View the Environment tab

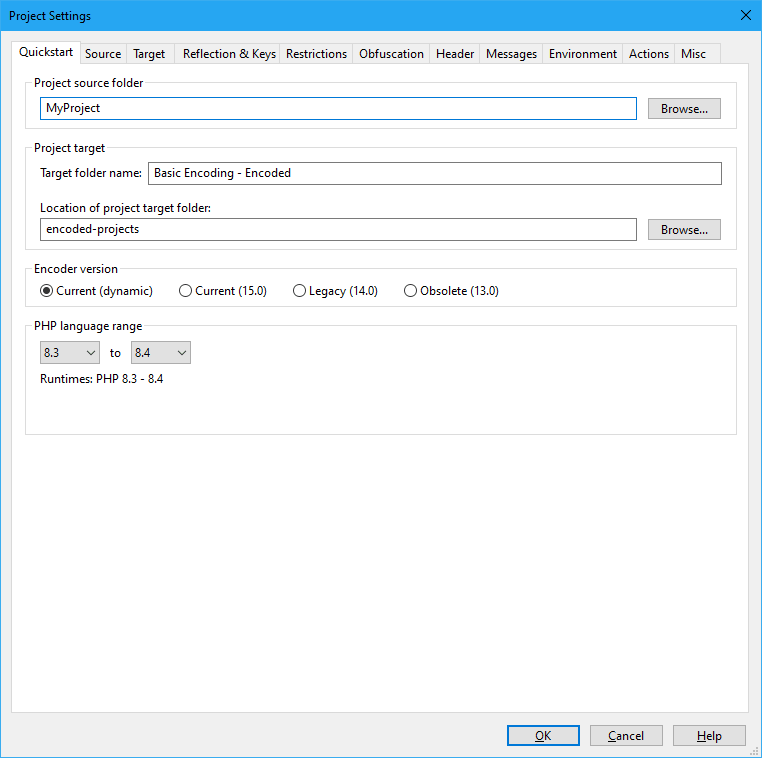point(583,54)
